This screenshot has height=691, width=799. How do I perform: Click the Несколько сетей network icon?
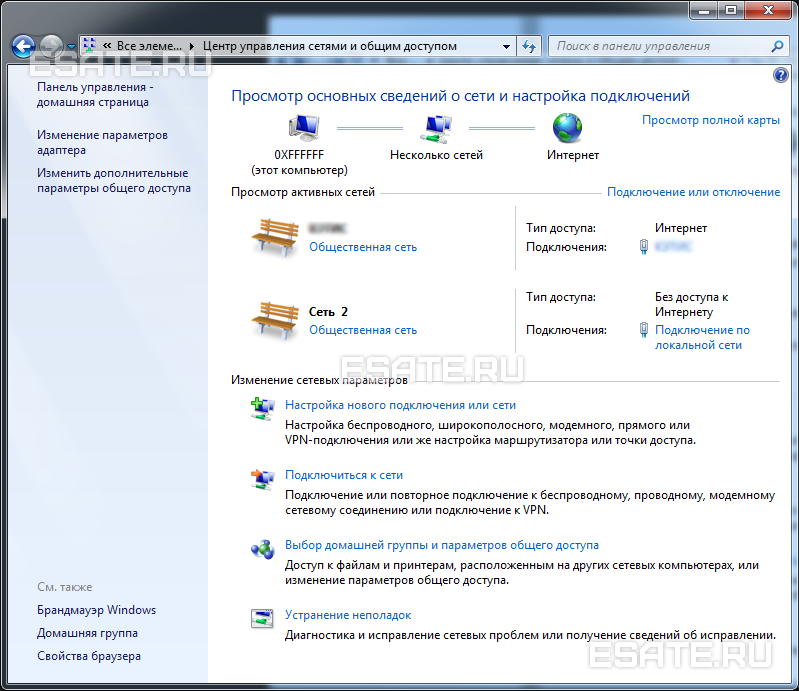pyautogui.click(x=435, y=128)
